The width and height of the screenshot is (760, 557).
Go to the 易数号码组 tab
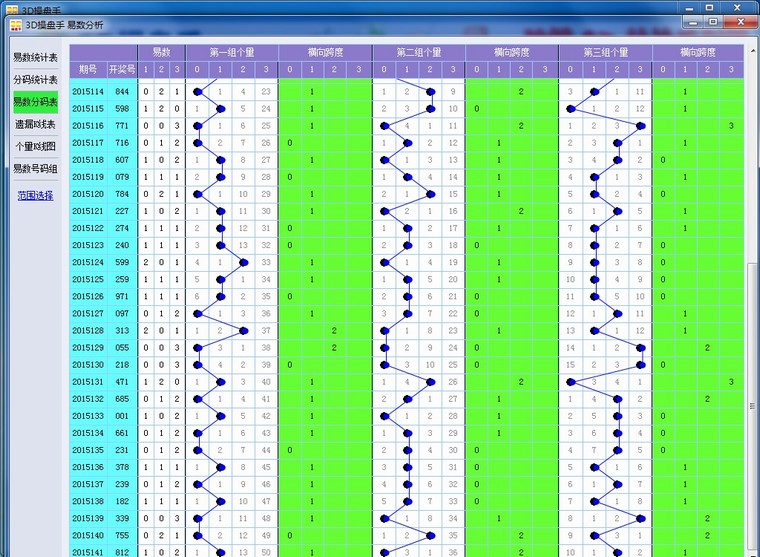[x=35, y=168]
